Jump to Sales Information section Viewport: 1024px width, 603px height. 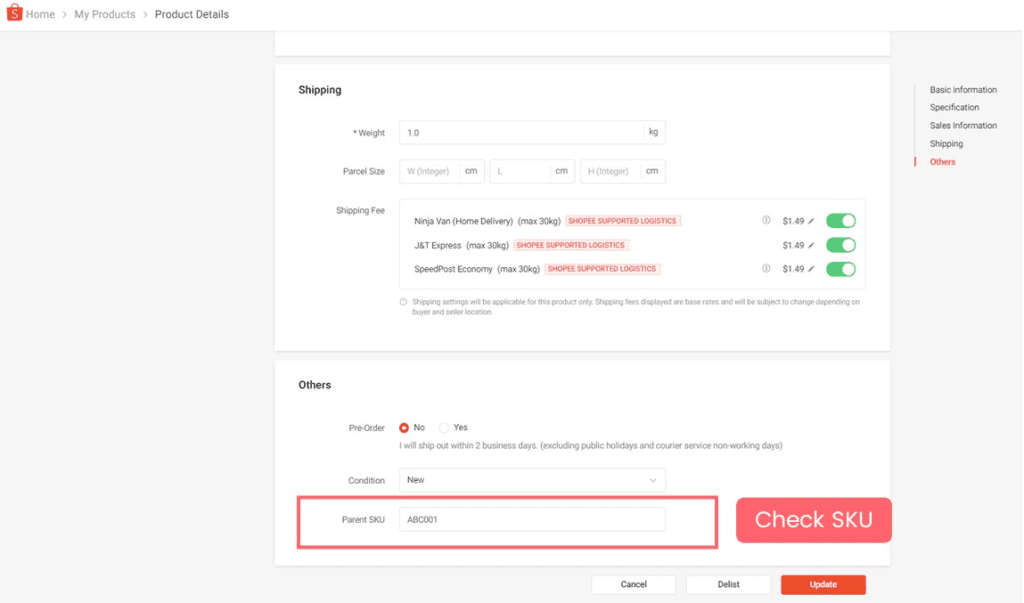click(x=963, y=125)
